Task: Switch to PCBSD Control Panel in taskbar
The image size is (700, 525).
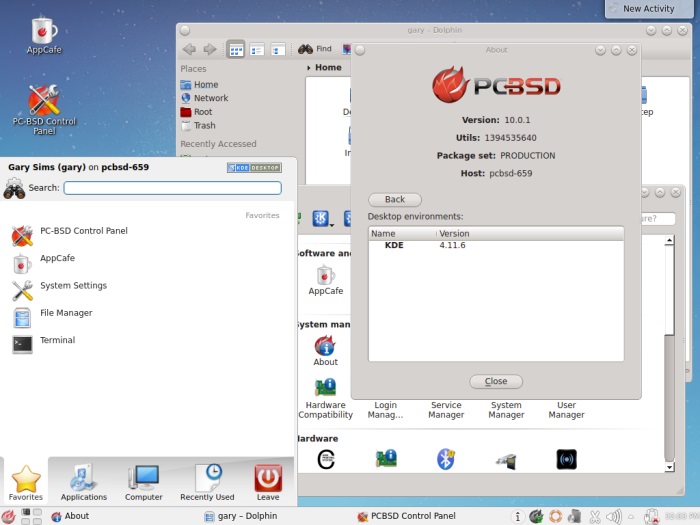Action: pyautogui.click(x=406, y=516)
